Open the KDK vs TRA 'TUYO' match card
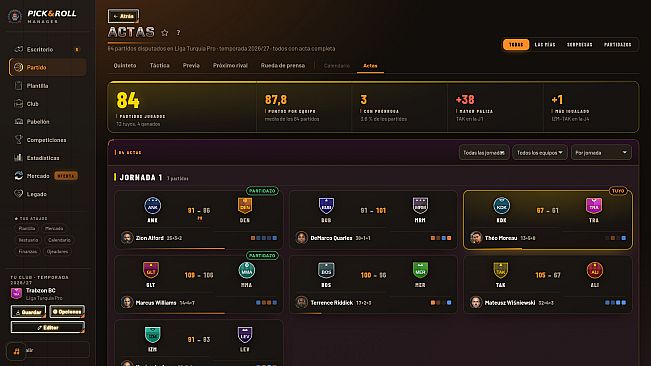651x366 pixels. pos(548,220)
